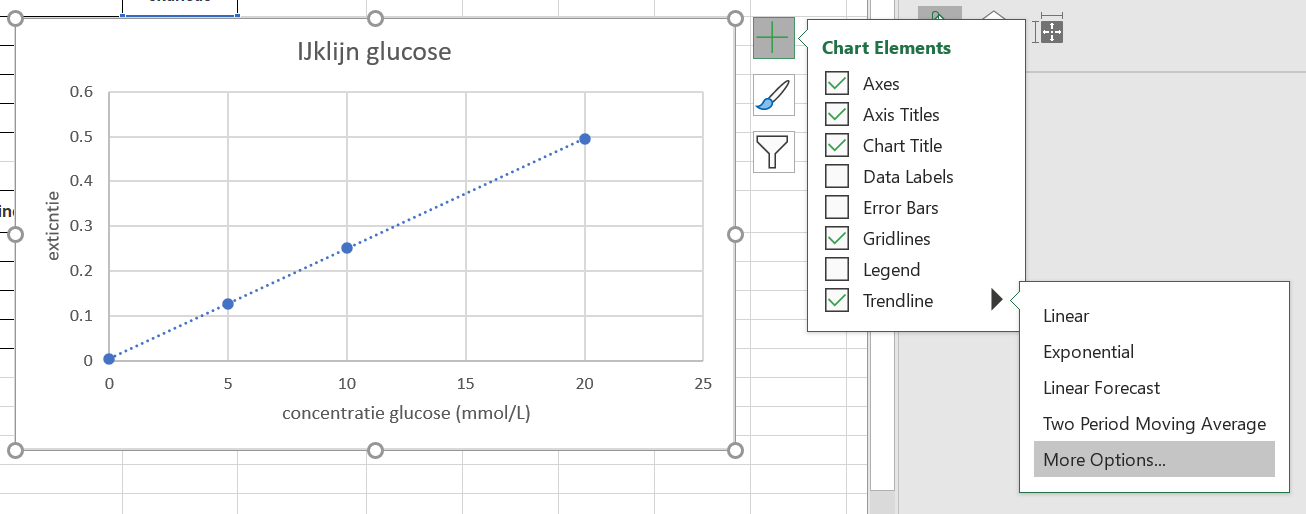Choose Exponential trendline option
Image resolution: width=1306 pixels, height=514 pixels.
coord(1088,352)
